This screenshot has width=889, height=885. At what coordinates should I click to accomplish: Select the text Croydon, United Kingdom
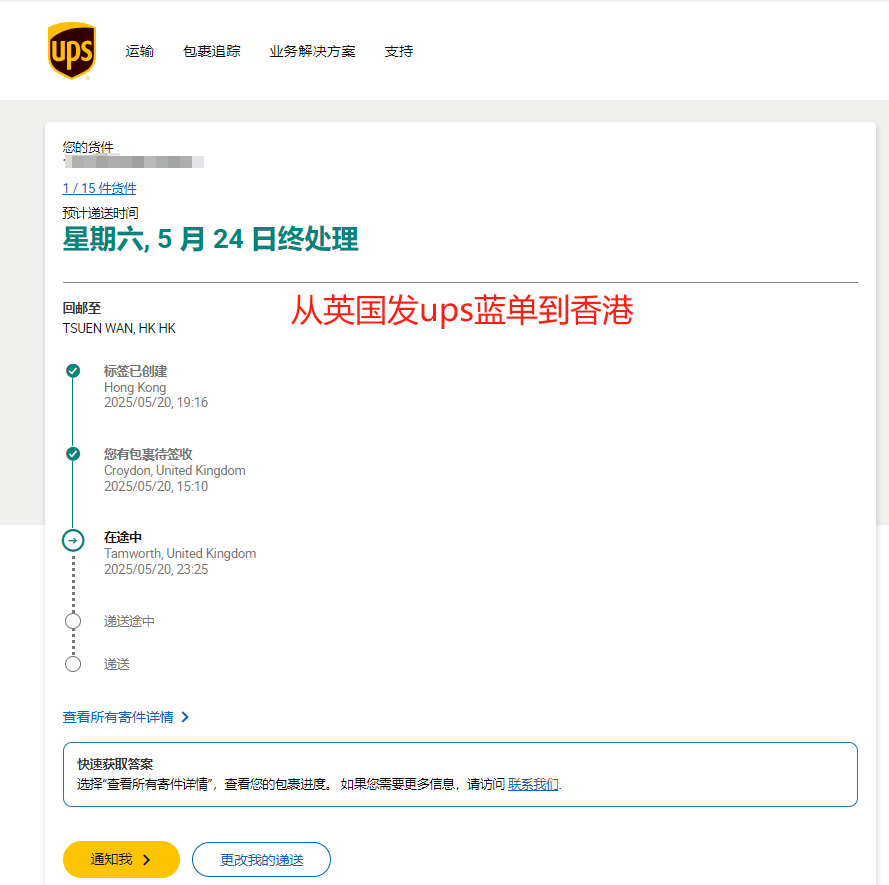[175, 471]
